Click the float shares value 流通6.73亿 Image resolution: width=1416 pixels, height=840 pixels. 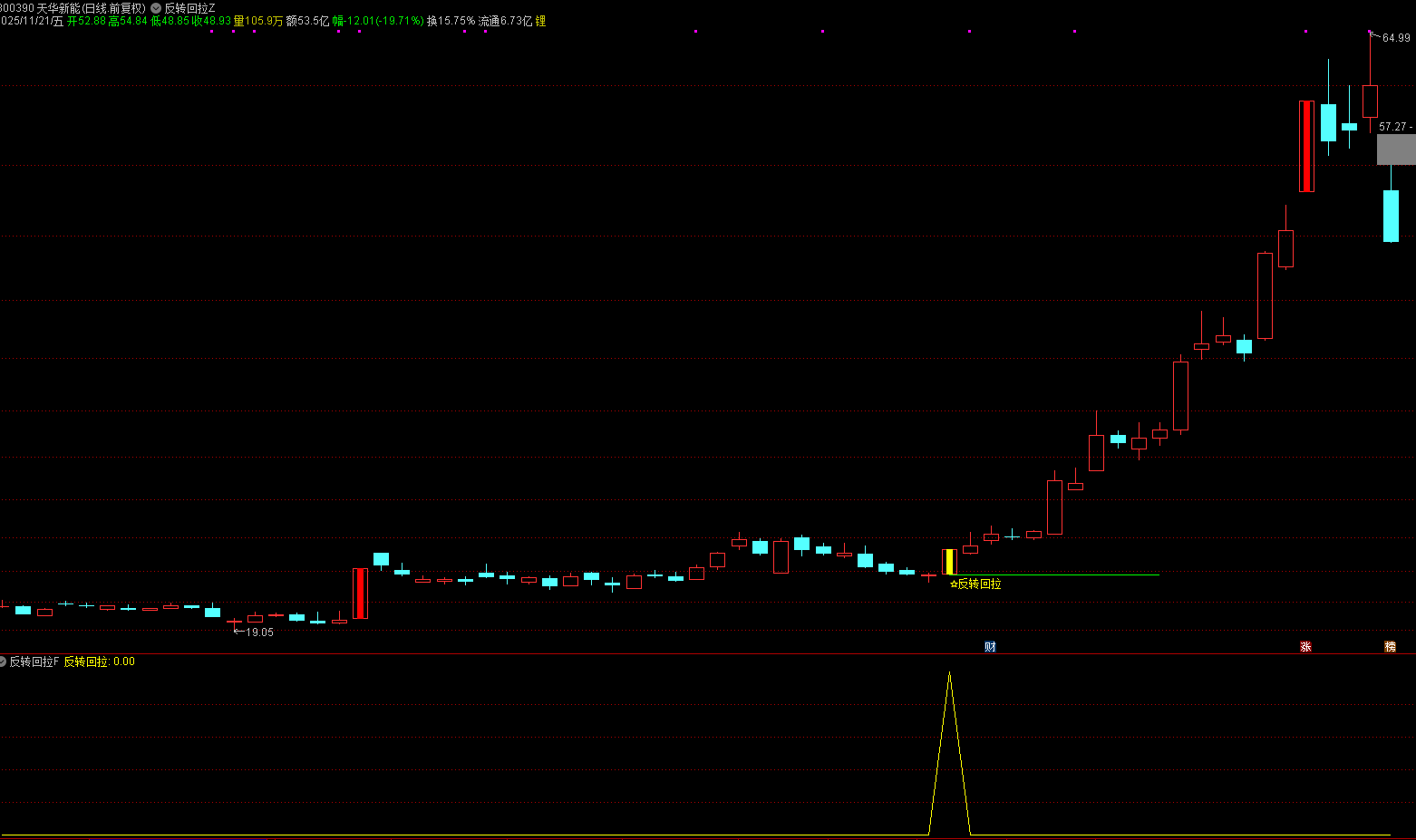click(505, 21)
